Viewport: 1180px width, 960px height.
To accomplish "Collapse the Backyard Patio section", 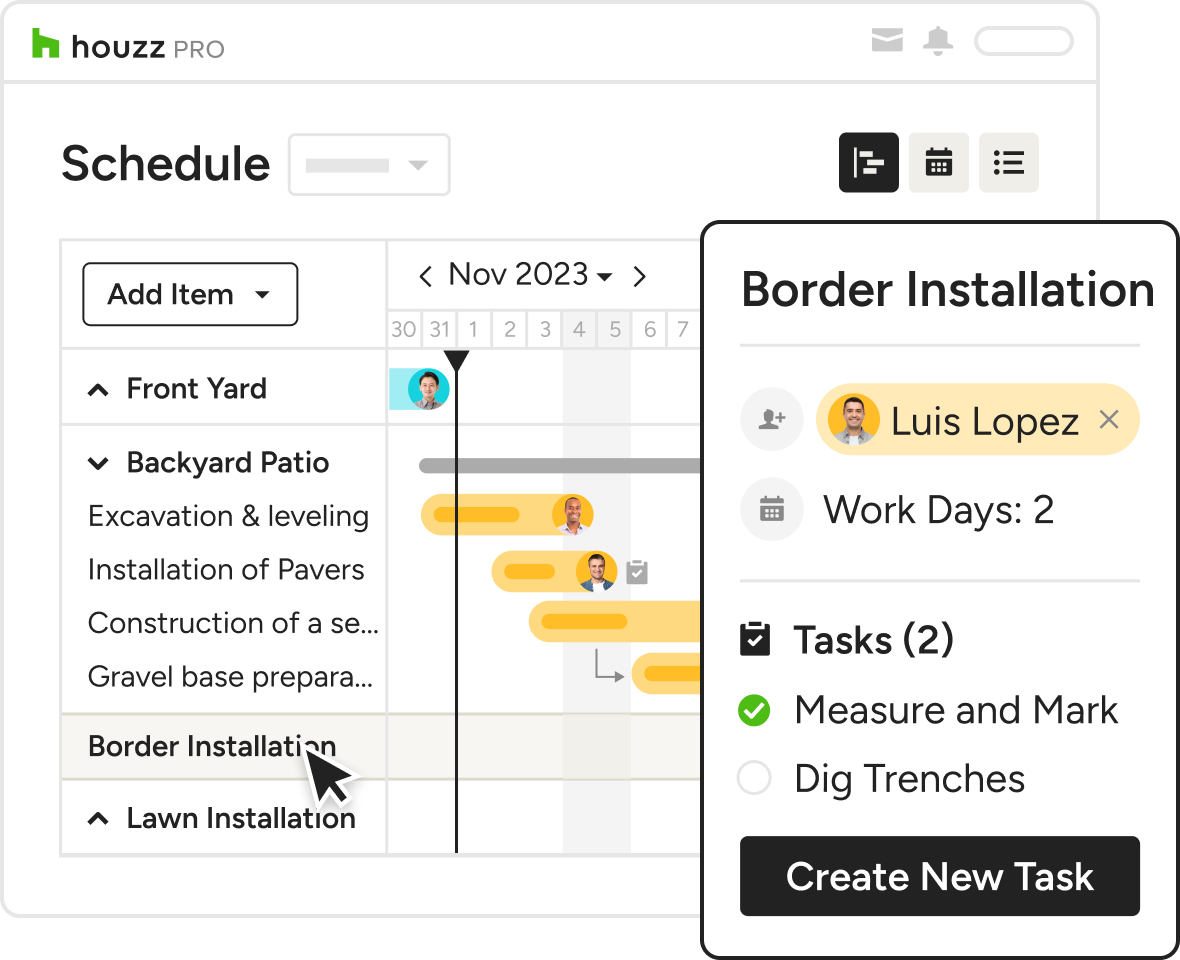I will click(x=98, y=463).
